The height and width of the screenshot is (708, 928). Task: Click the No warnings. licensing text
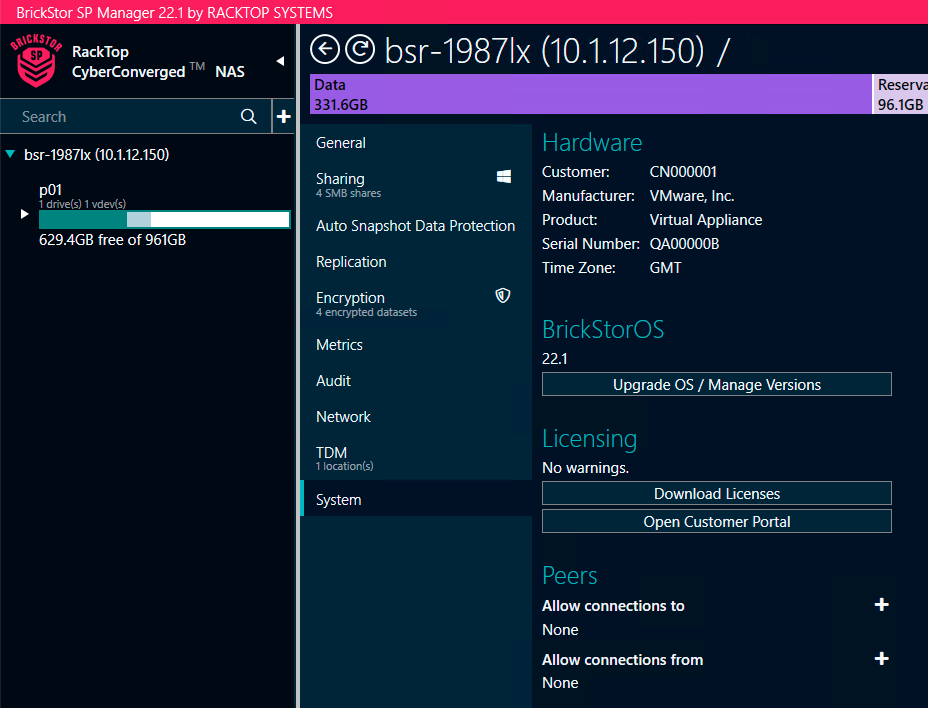coord(585,468)
